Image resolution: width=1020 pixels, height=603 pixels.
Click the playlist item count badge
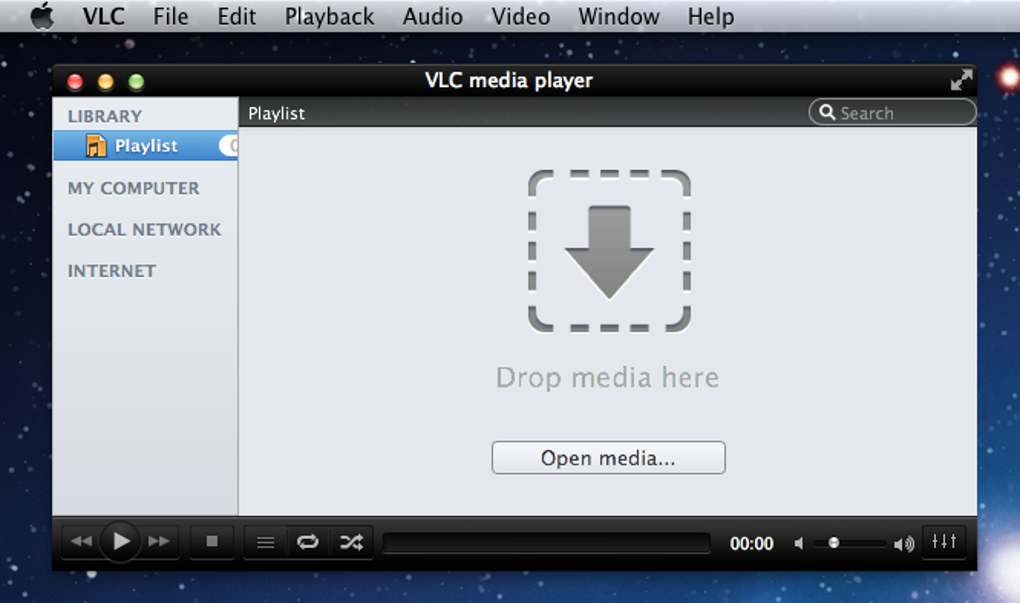pyautogui.click(x=229, y=146)
